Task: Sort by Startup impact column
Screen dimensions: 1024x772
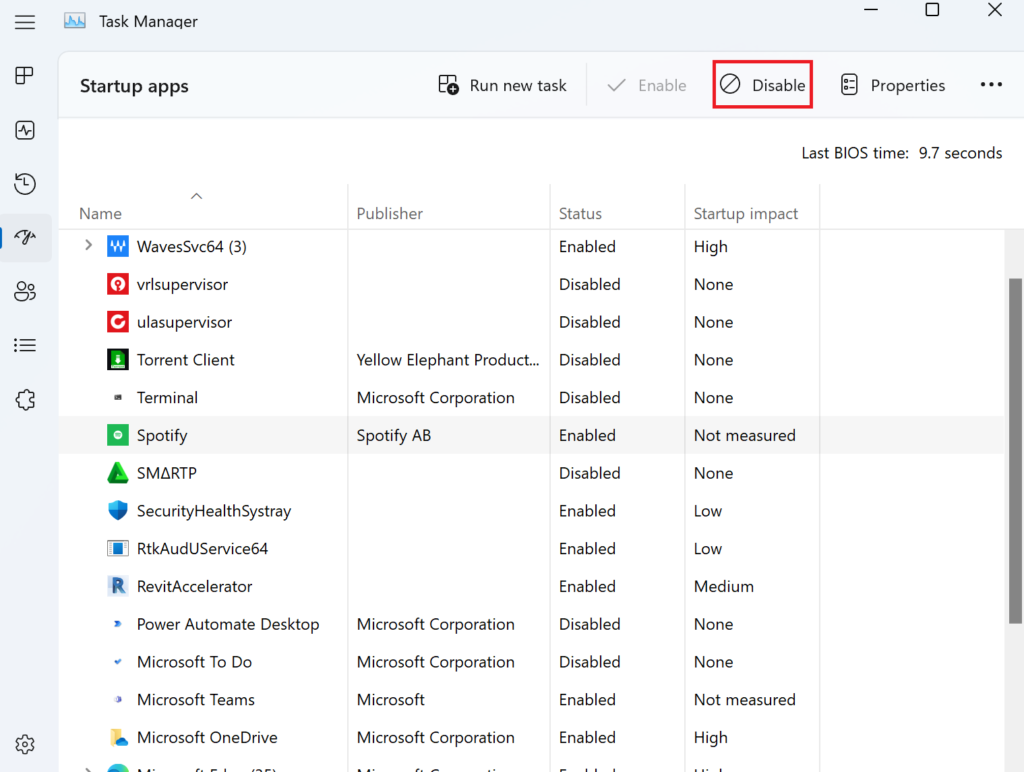Action: tap(746, 213)
